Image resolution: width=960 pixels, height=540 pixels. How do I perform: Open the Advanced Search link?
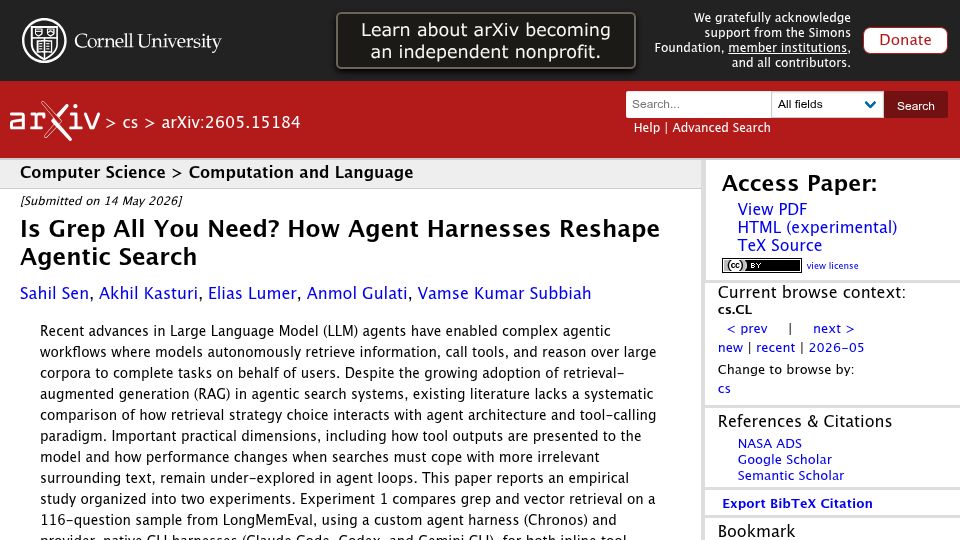click(x=721, y=127)
